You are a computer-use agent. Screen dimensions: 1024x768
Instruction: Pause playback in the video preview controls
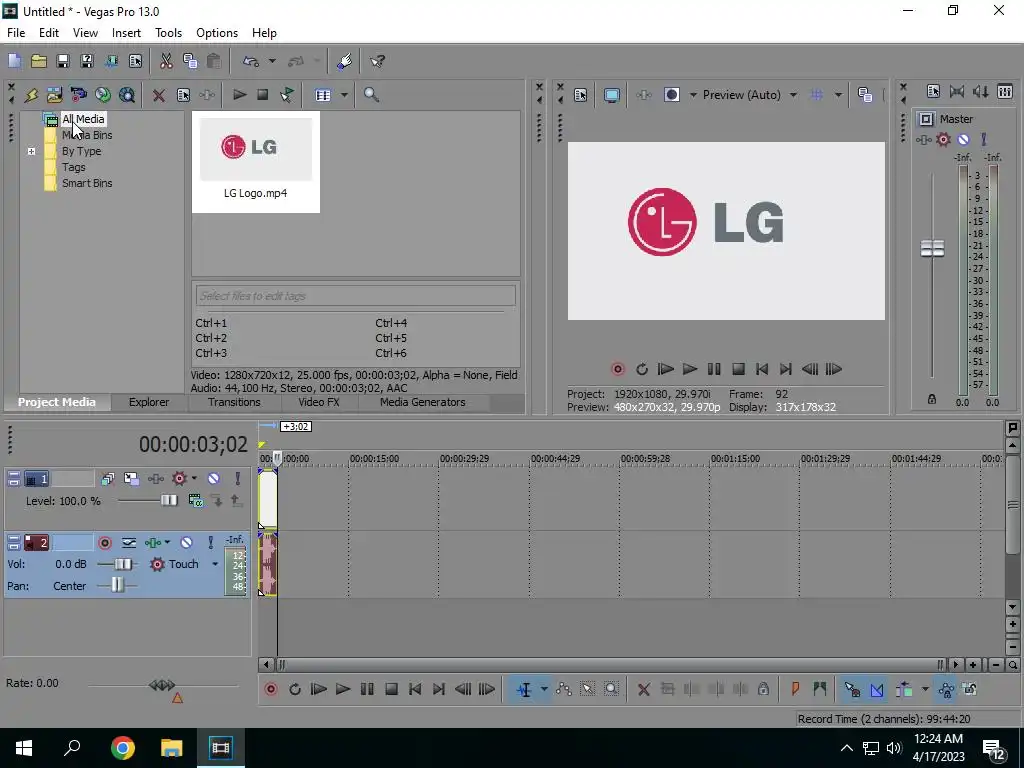tap(714, 369)
